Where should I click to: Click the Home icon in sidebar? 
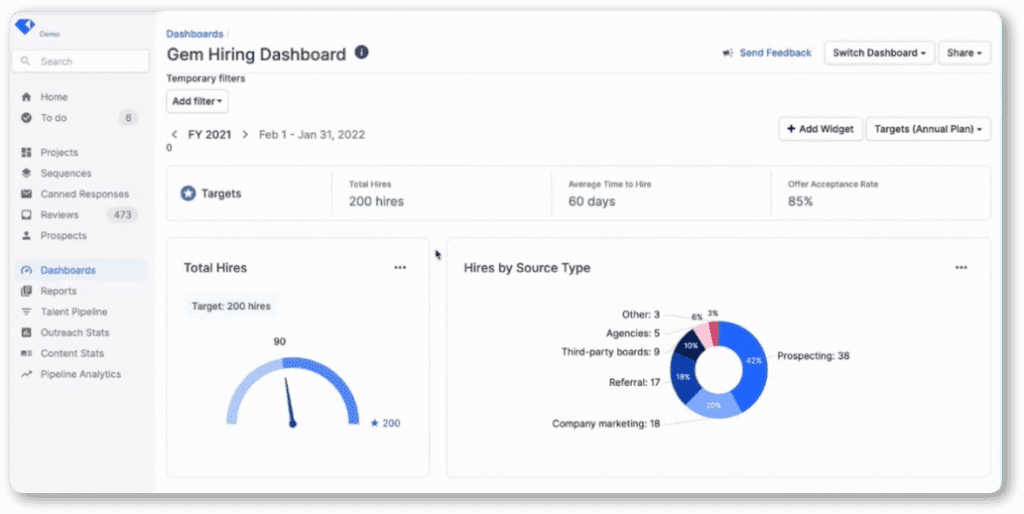tap(26, 97)
